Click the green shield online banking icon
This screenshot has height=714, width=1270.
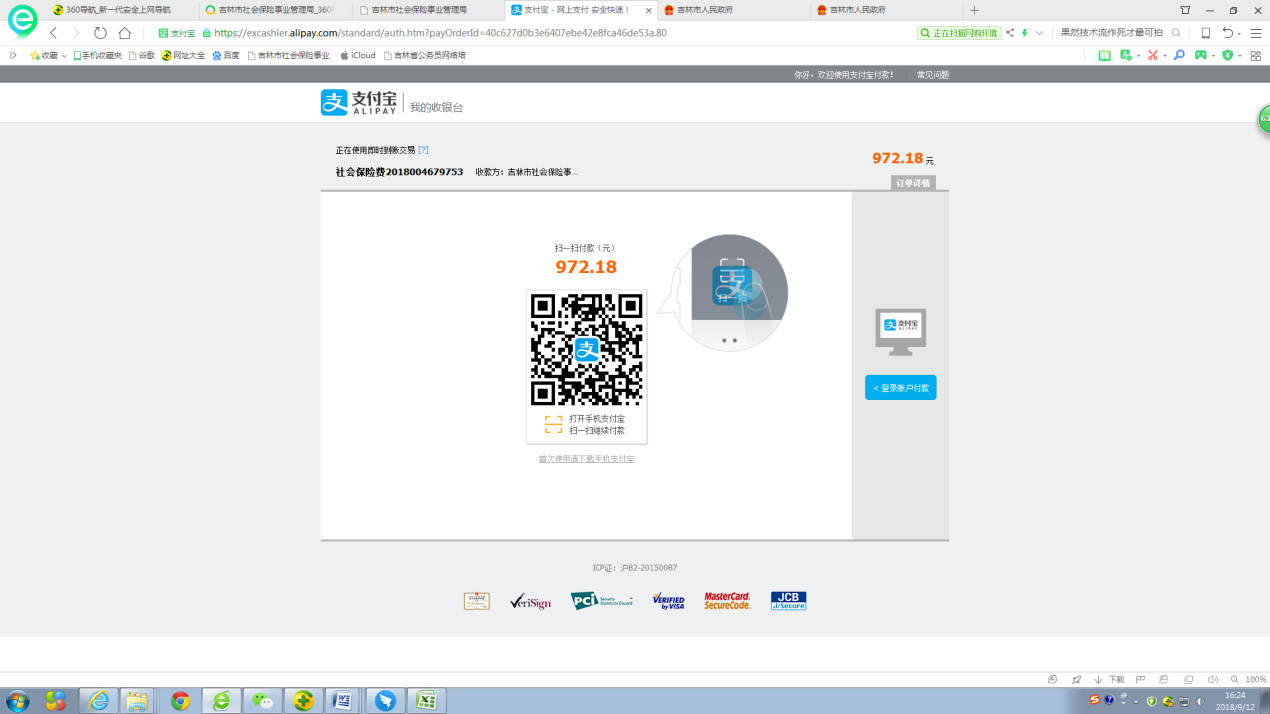pyautogui.click(x=1227, y=55)
